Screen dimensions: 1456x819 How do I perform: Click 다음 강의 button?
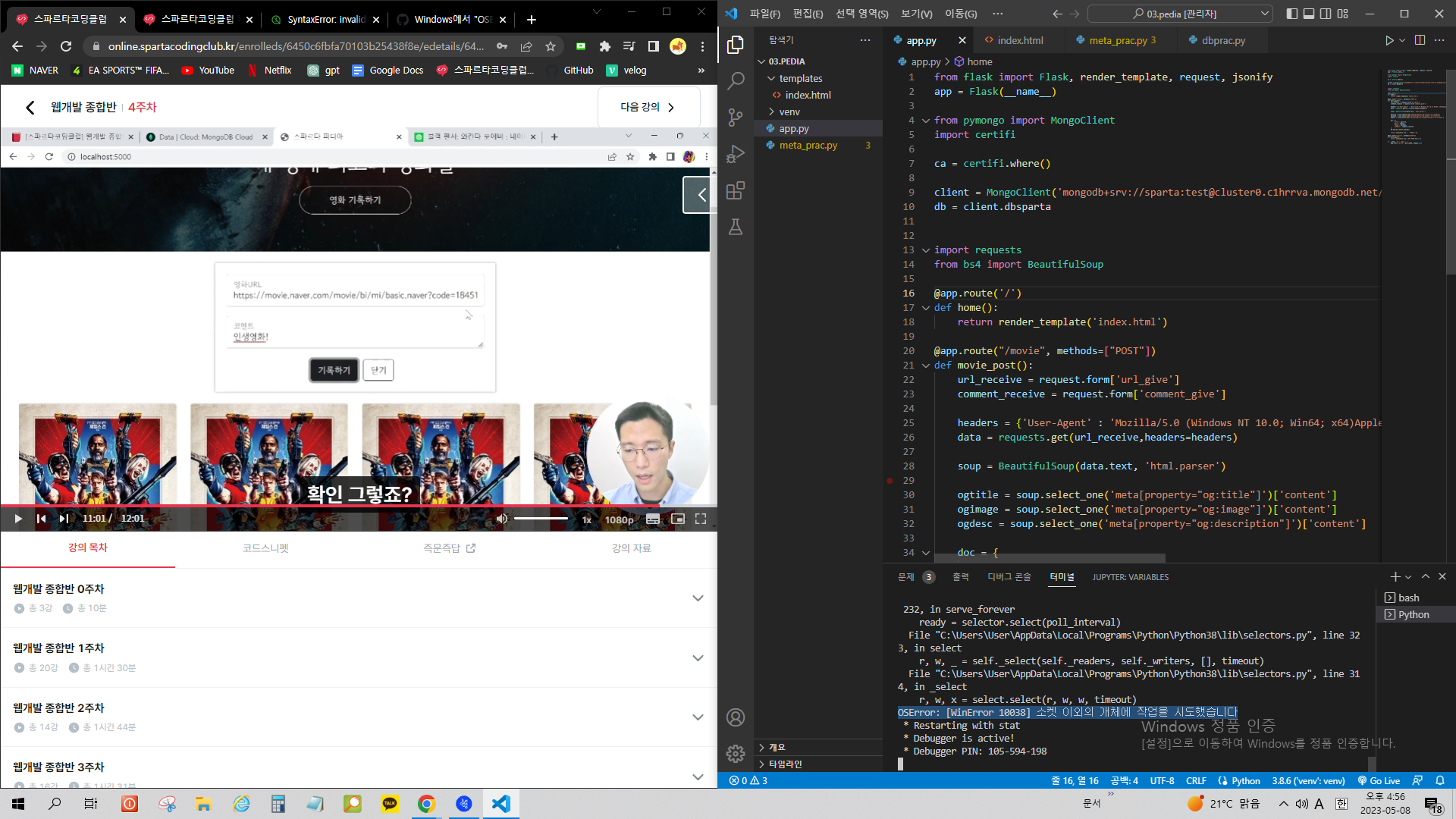(x=648, y=107)
